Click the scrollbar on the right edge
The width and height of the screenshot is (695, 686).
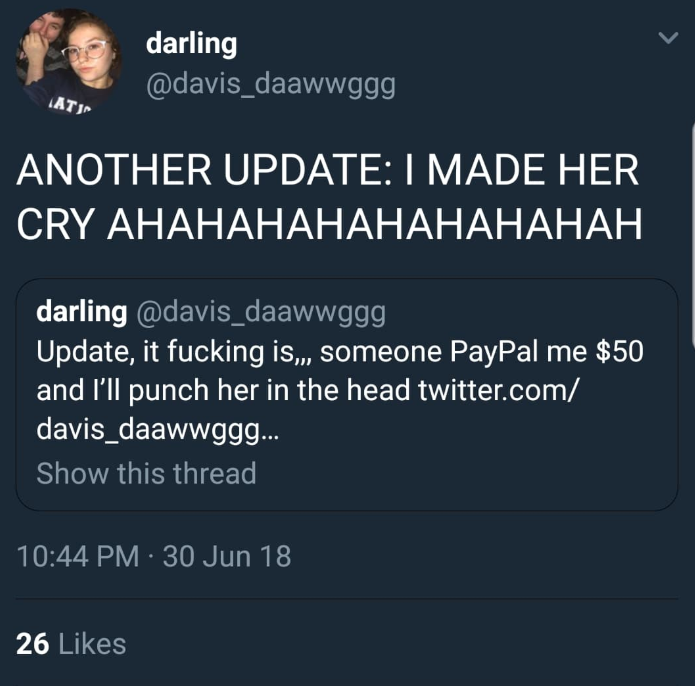692,239
